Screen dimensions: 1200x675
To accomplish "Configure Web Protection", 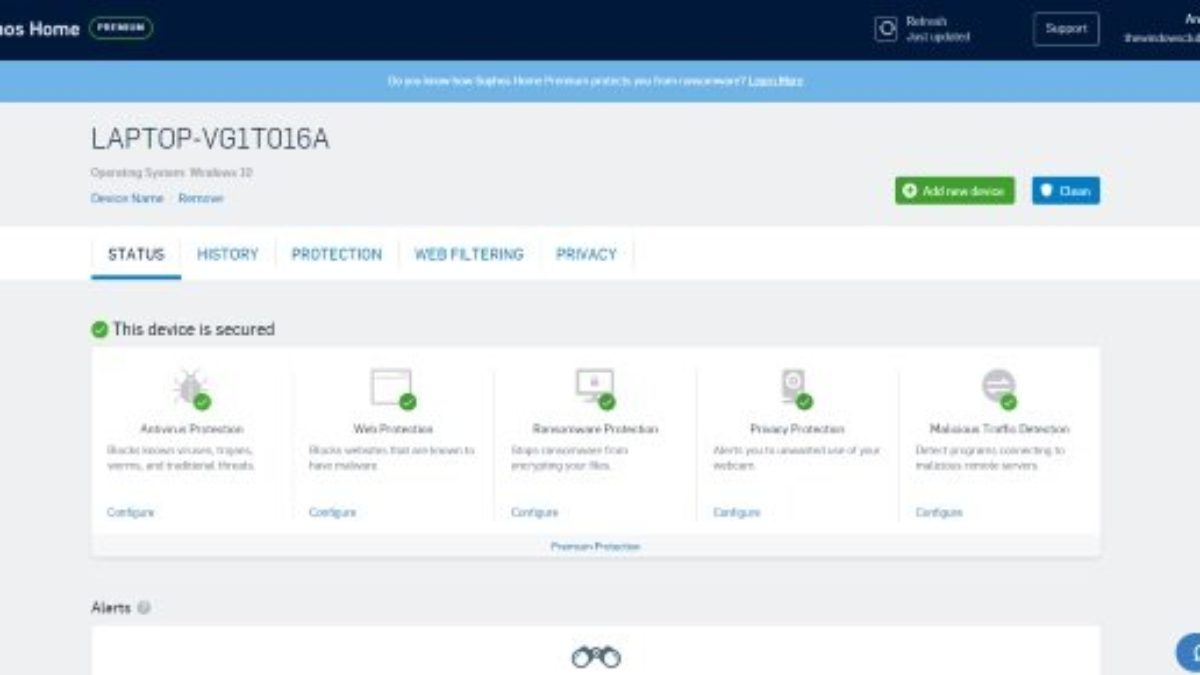I will [x=333, y=512].
